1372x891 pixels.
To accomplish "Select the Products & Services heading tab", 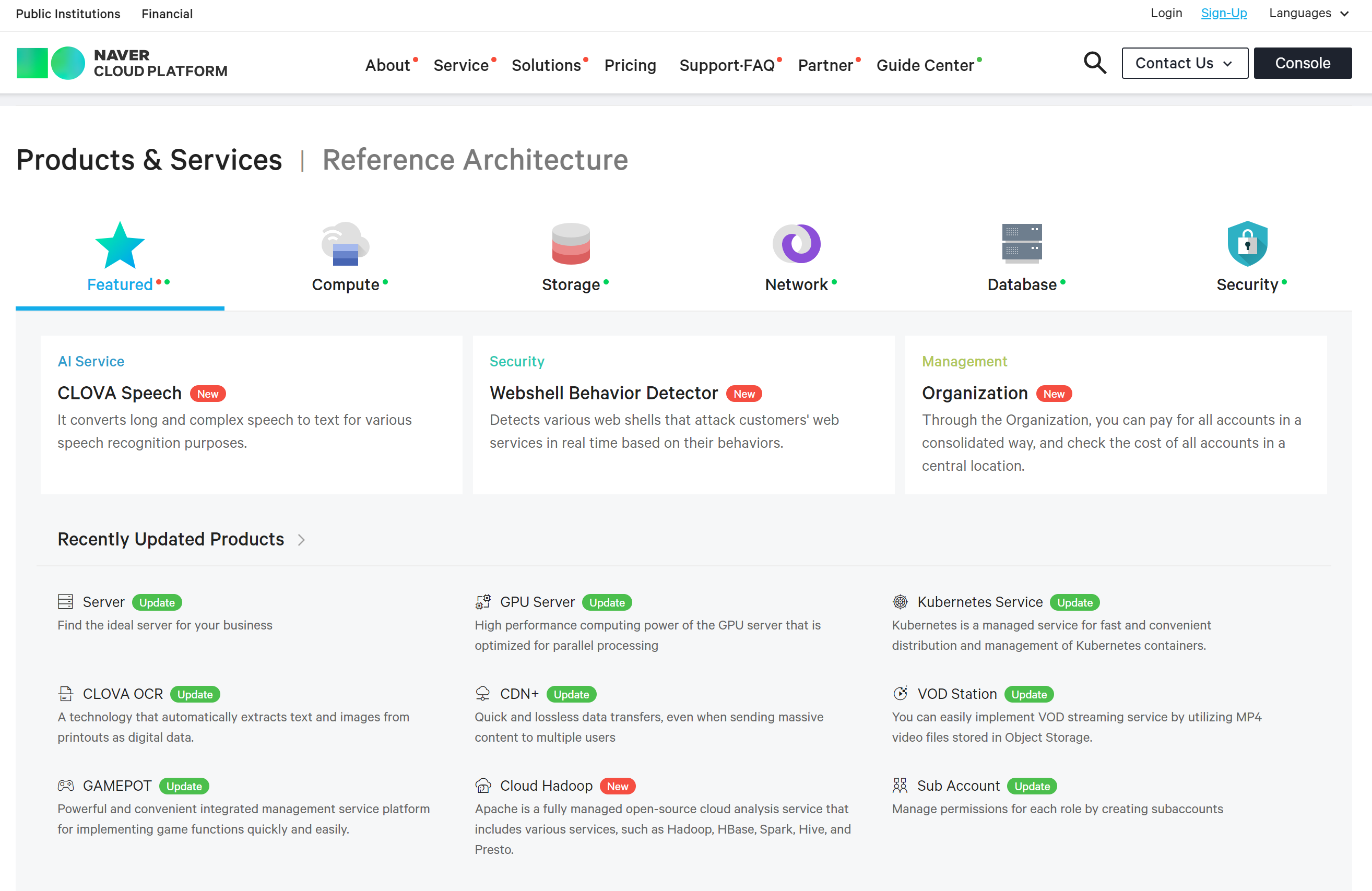I will click(x=149, y=160).
